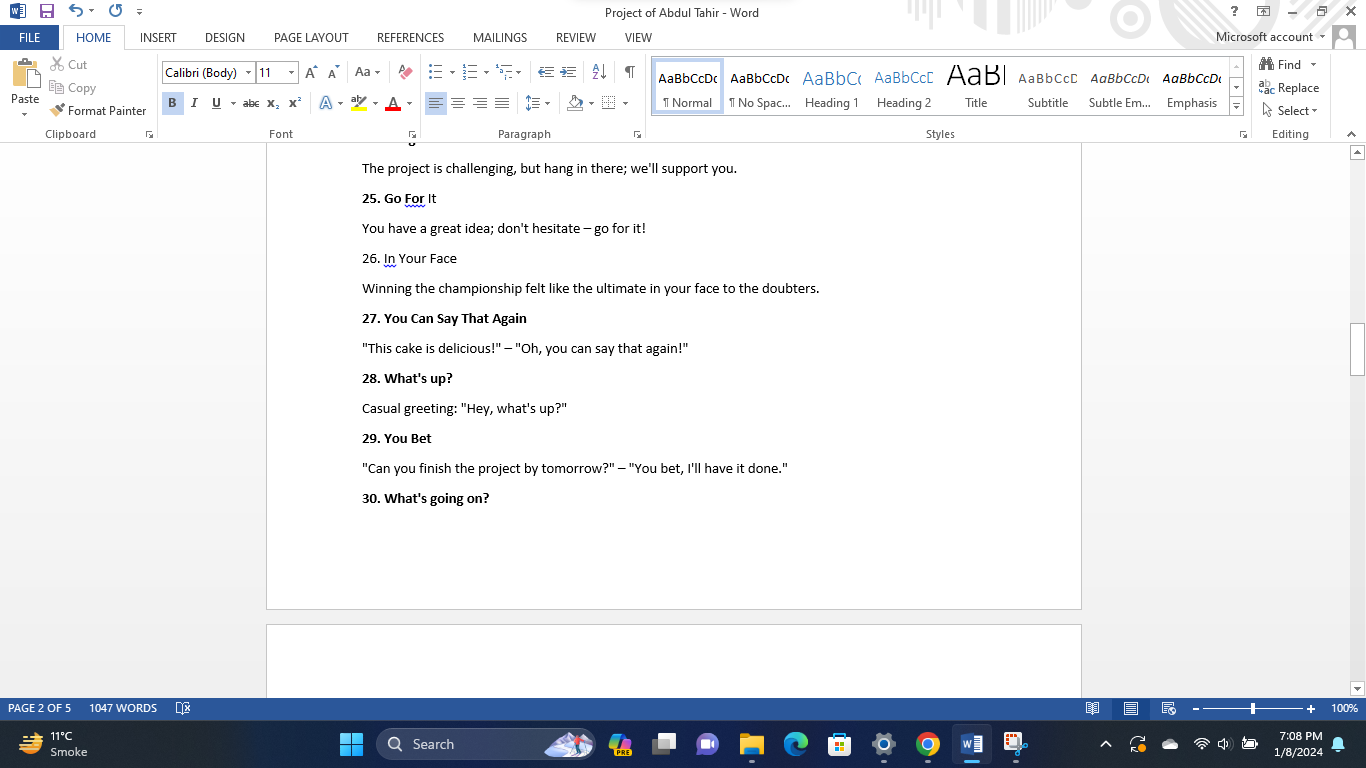Clear all formatting with the eraser icon

pyautogui.click(x=405, y=72)
